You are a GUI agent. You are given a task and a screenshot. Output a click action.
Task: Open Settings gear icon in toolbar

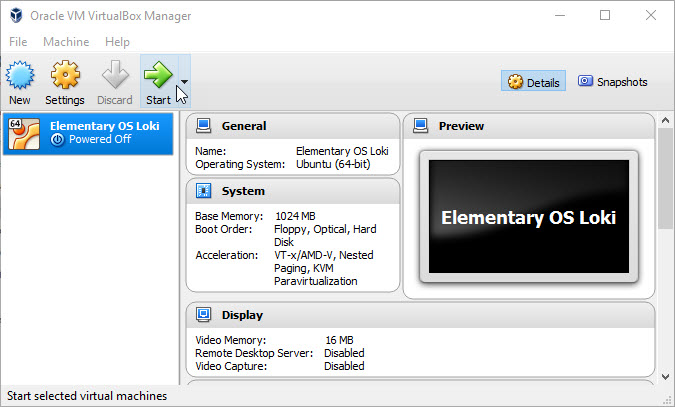pyautogui.click(x=65, y=75)
